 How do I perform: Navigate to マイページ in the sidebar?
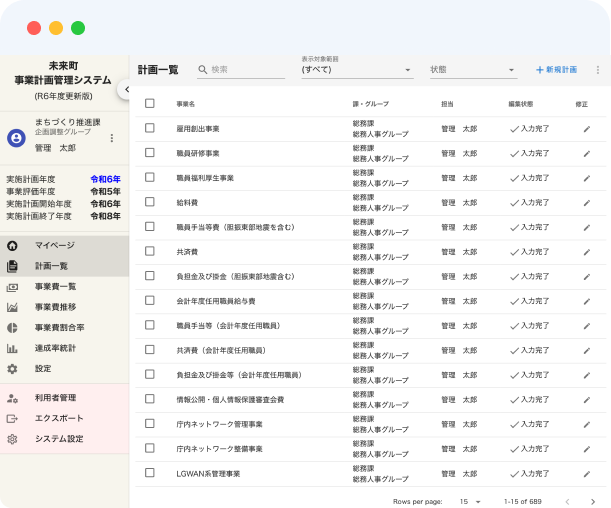pyautogui.click(x=54, y=245)
